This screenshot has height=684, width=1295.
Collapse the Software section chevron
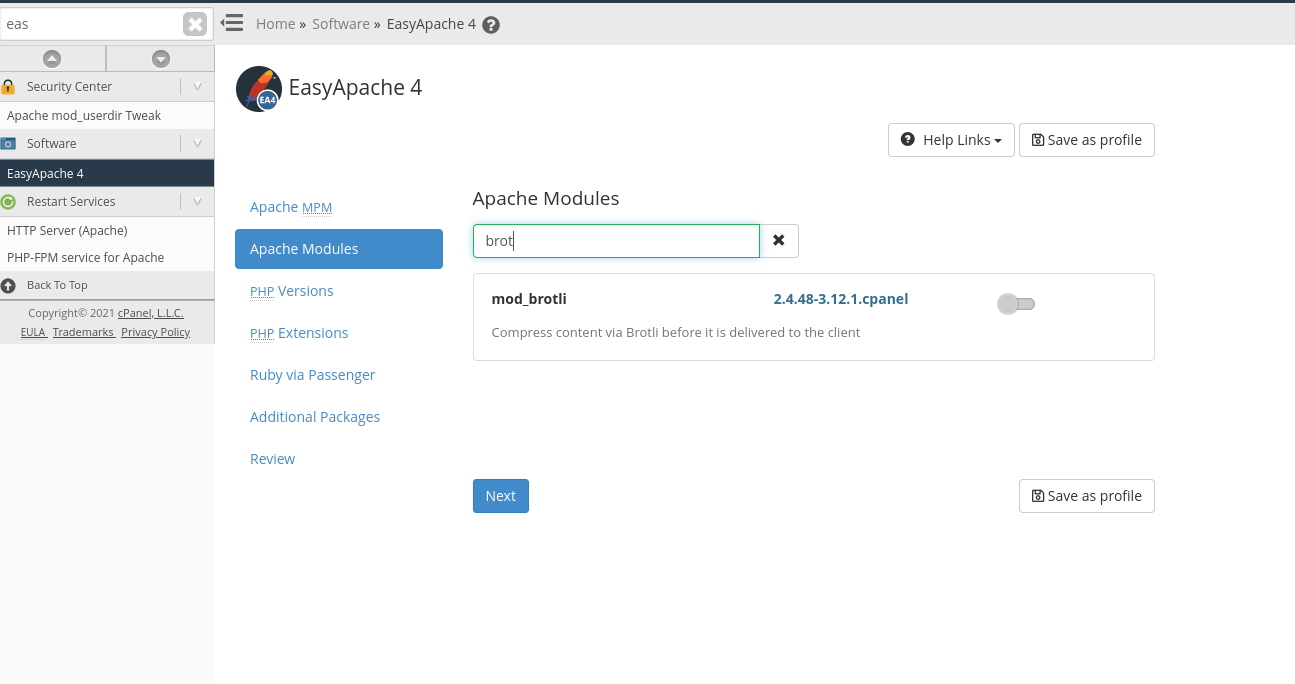tap(197, 144)
